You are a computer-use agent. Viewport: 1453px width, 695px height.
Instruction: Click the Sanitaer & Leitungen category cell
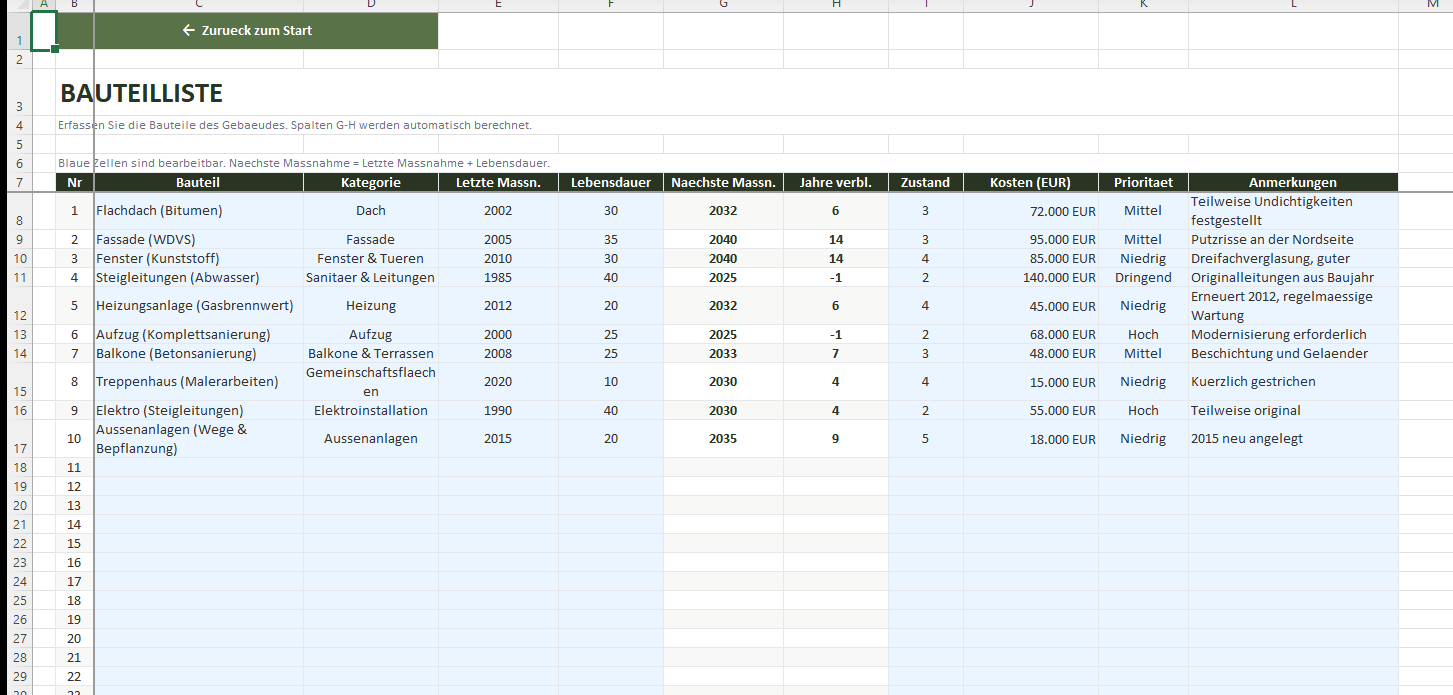click(x=370, y=278)
